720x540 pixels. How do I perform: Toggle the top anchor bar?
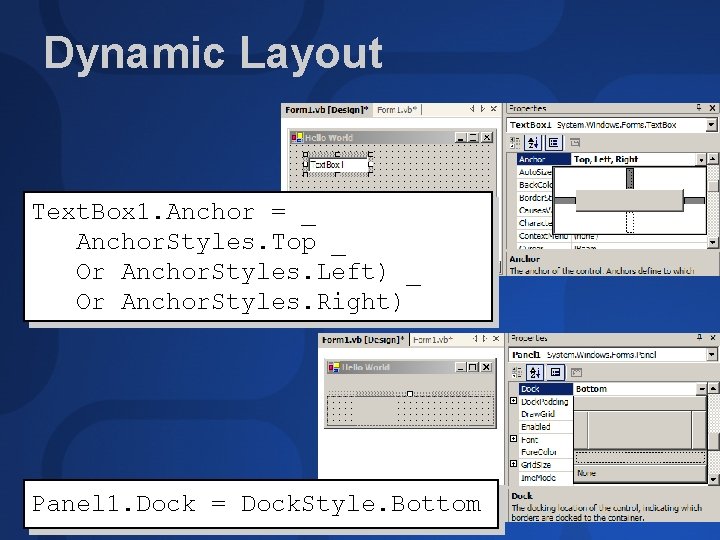pos(630,178)
